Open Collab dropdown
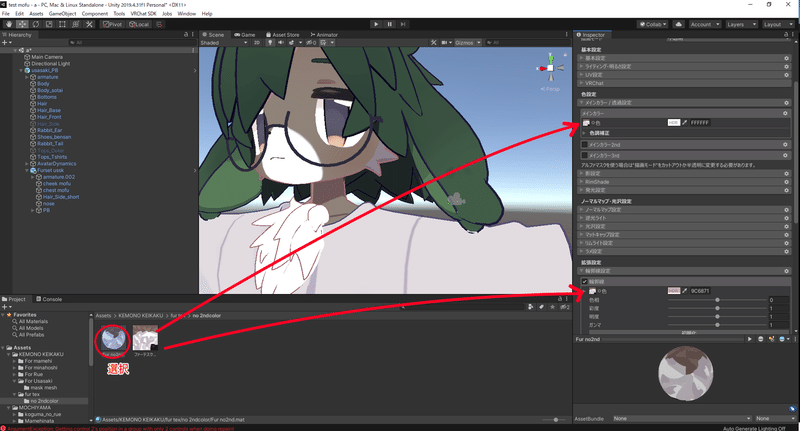Viewport: 800px width, 431px height. click(x=653, y=24)
